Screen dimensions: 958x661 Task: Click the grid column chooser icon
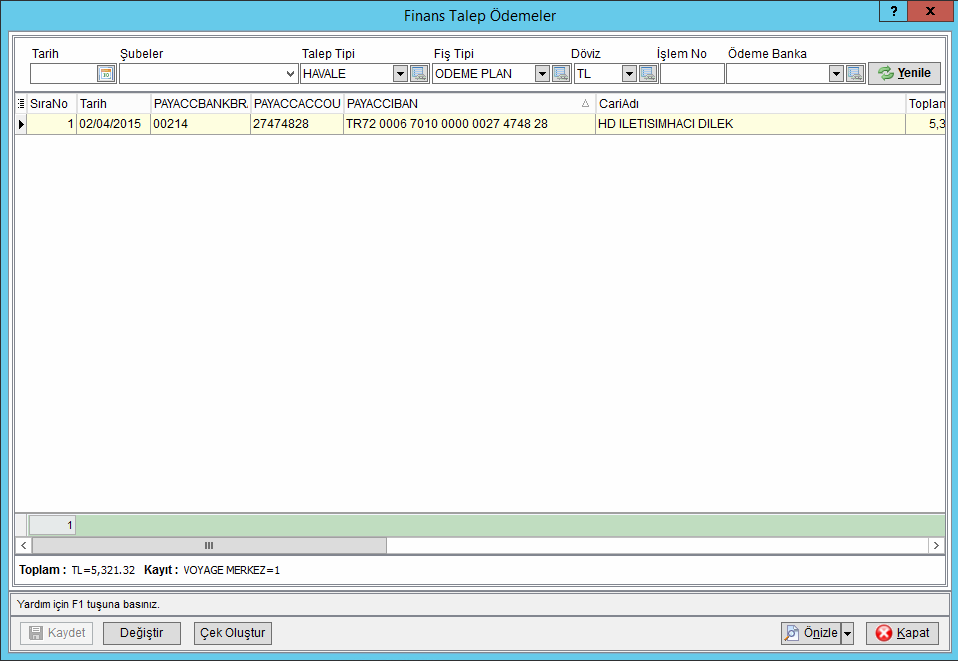21,103
